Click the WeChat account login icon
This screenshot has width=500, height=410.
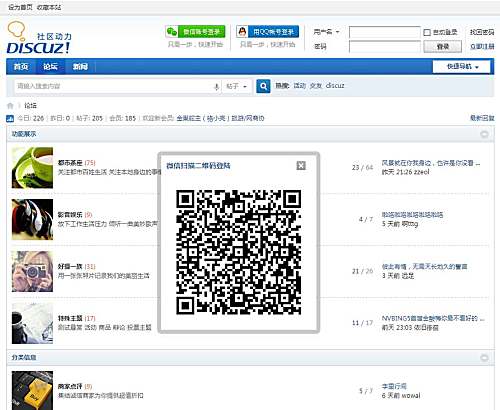tap(172, 32)
